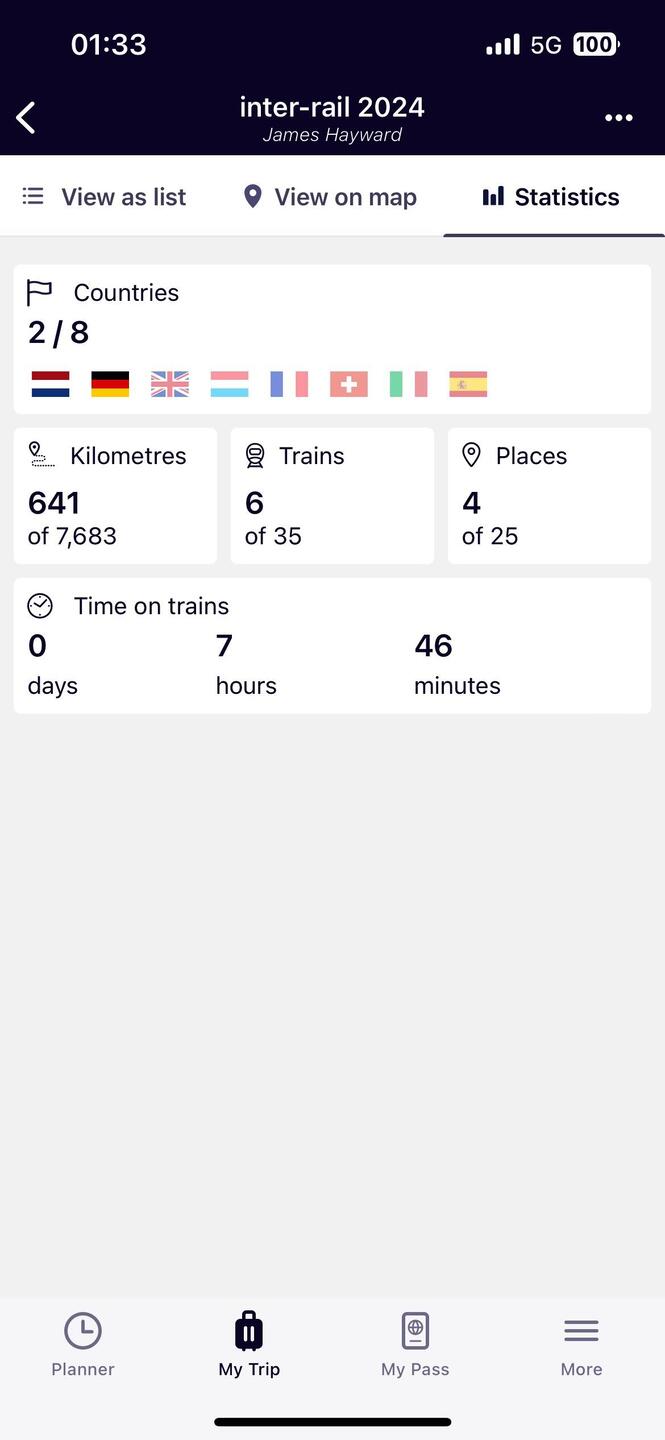Viewport: 665px width, 1440px height.
Task: Tap the Germany flag icon
Action: point(110,384)
